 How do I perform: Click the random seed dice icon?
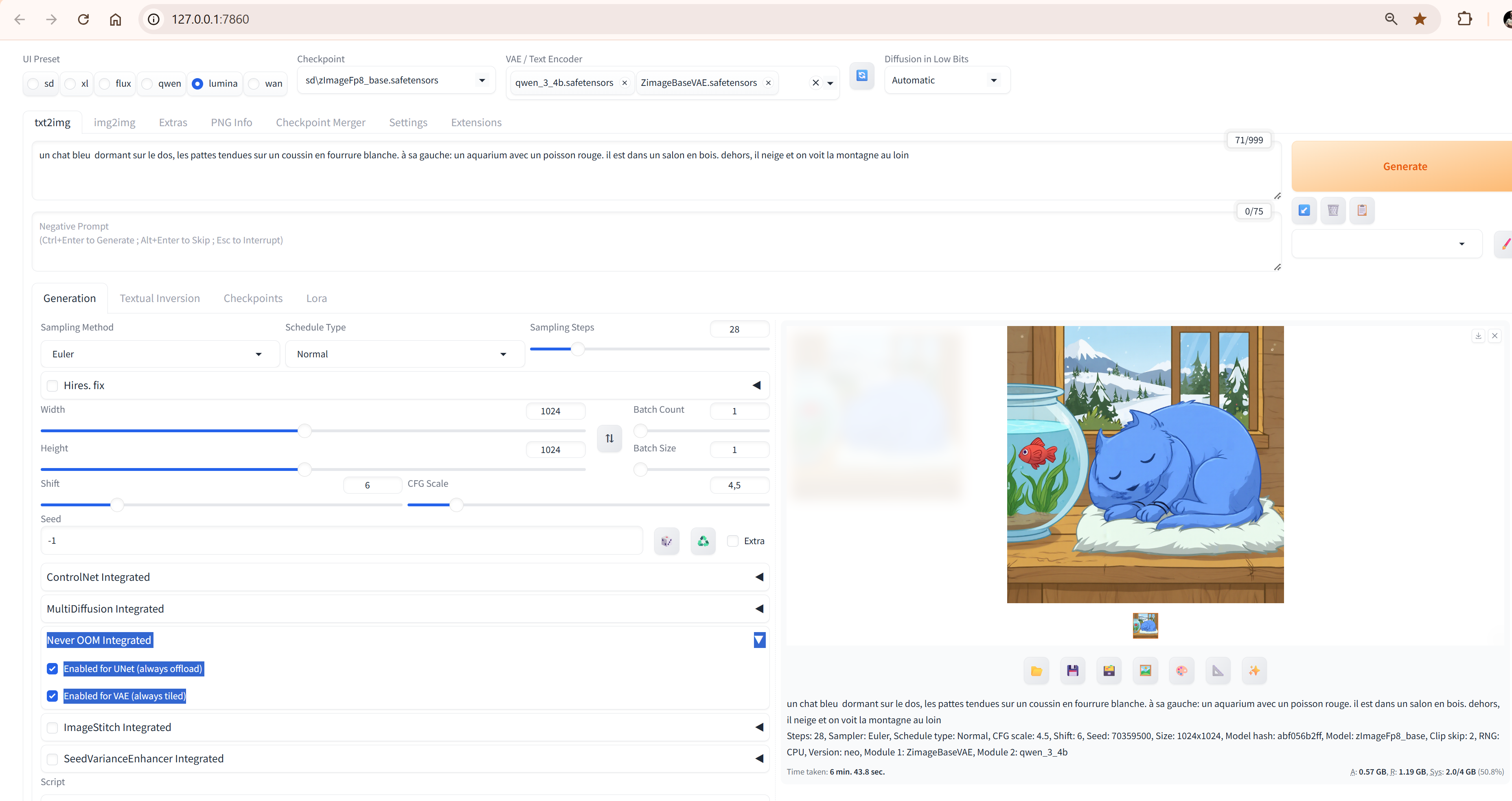point(666,541)
